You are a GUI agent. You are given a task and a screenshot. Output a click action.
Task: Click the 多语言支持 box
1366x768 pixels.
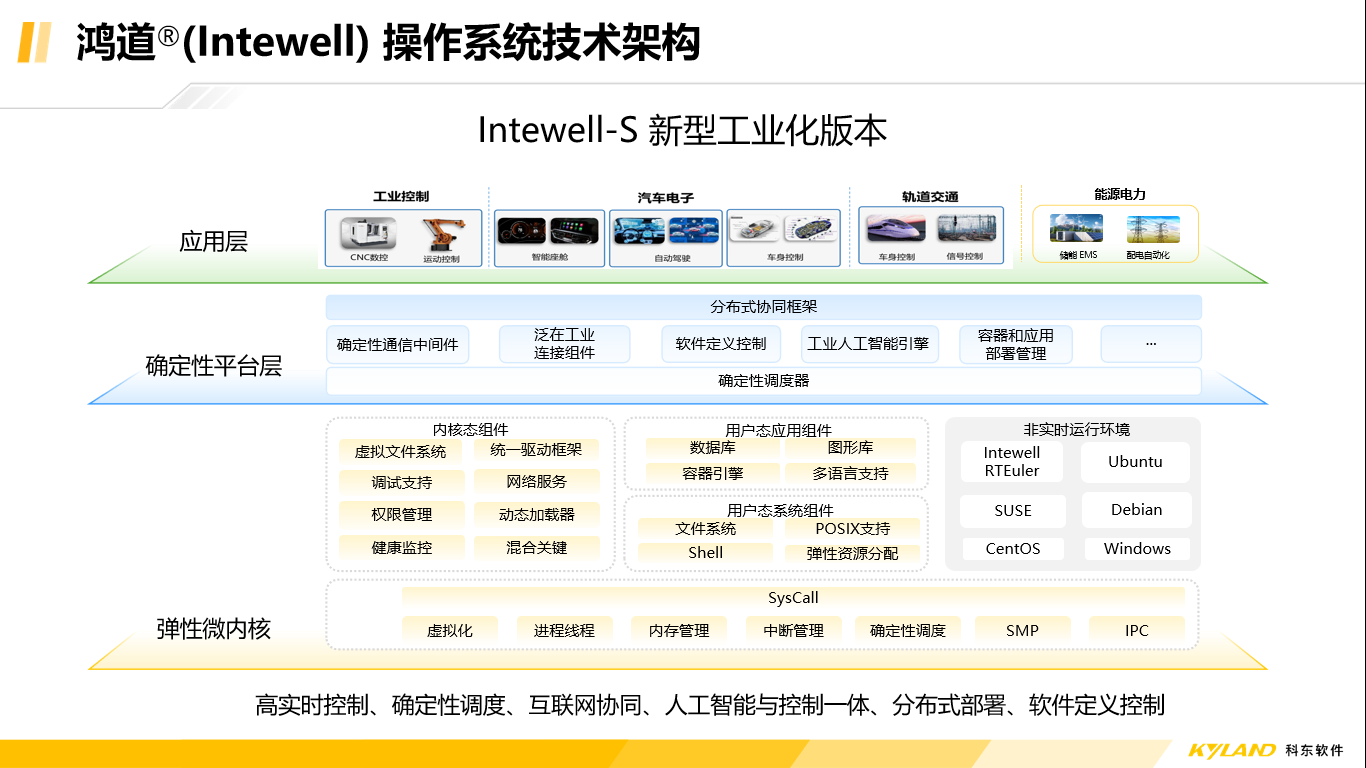[x=851, y=474]
